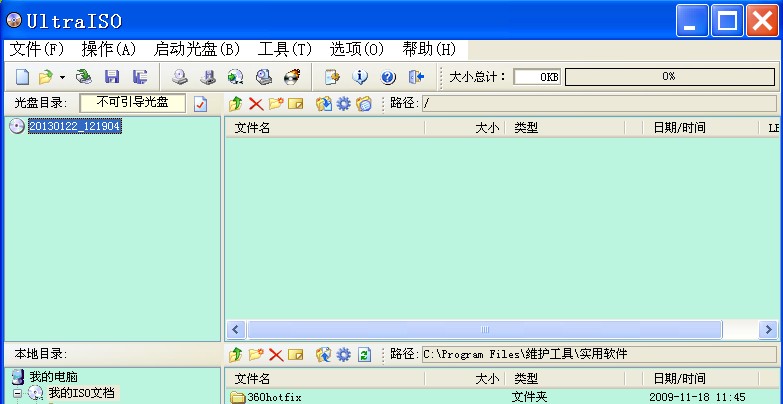Select 我的电脑 in local tree
This screenshot has height=404, width=783.
53,376
